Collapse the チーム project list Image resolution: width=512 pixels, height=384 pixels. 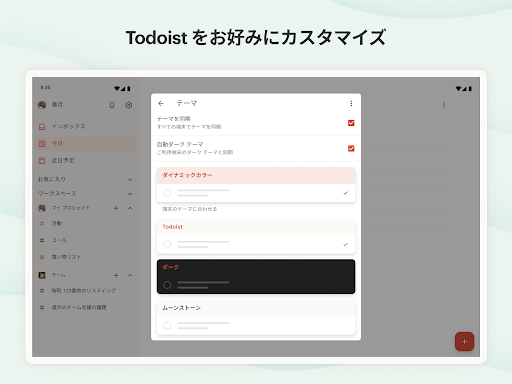[130, 275]
